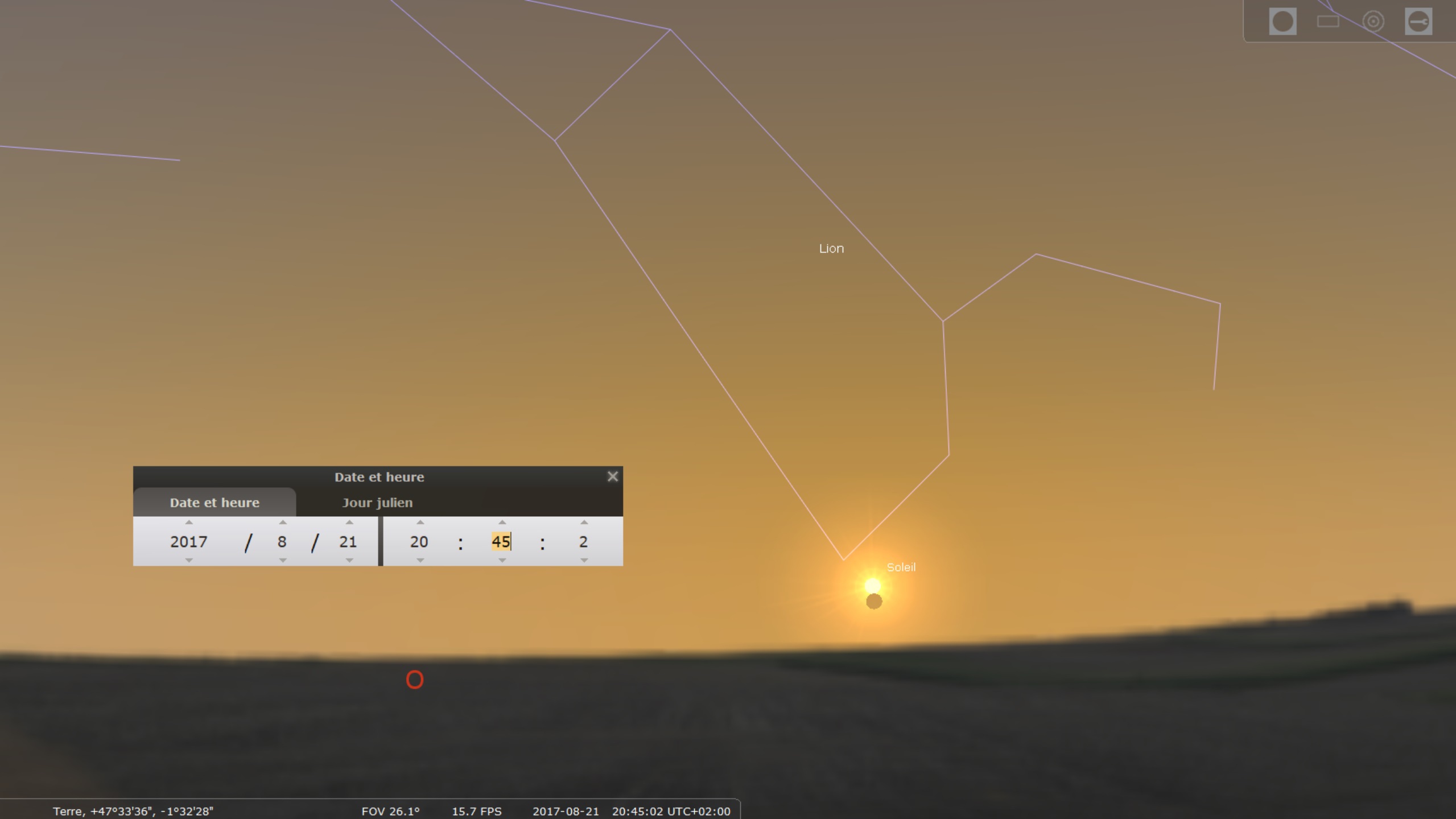Viewport: 1456px width, 819px height.
Task: Toggle the Telrad sight icon
Action: 1373,22
